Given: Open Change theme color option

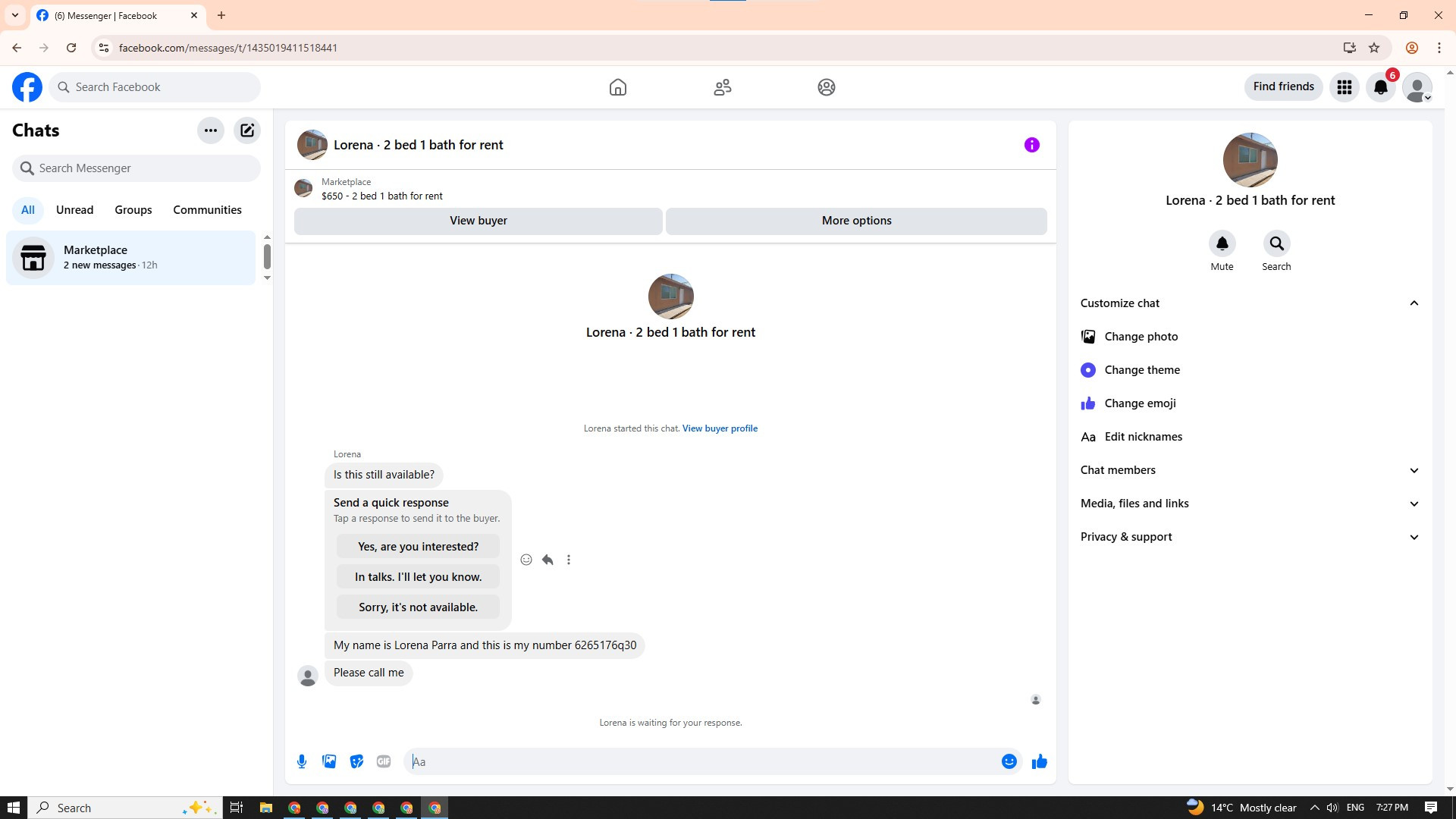Looking at the screenshot, I should pos(1142,370).
